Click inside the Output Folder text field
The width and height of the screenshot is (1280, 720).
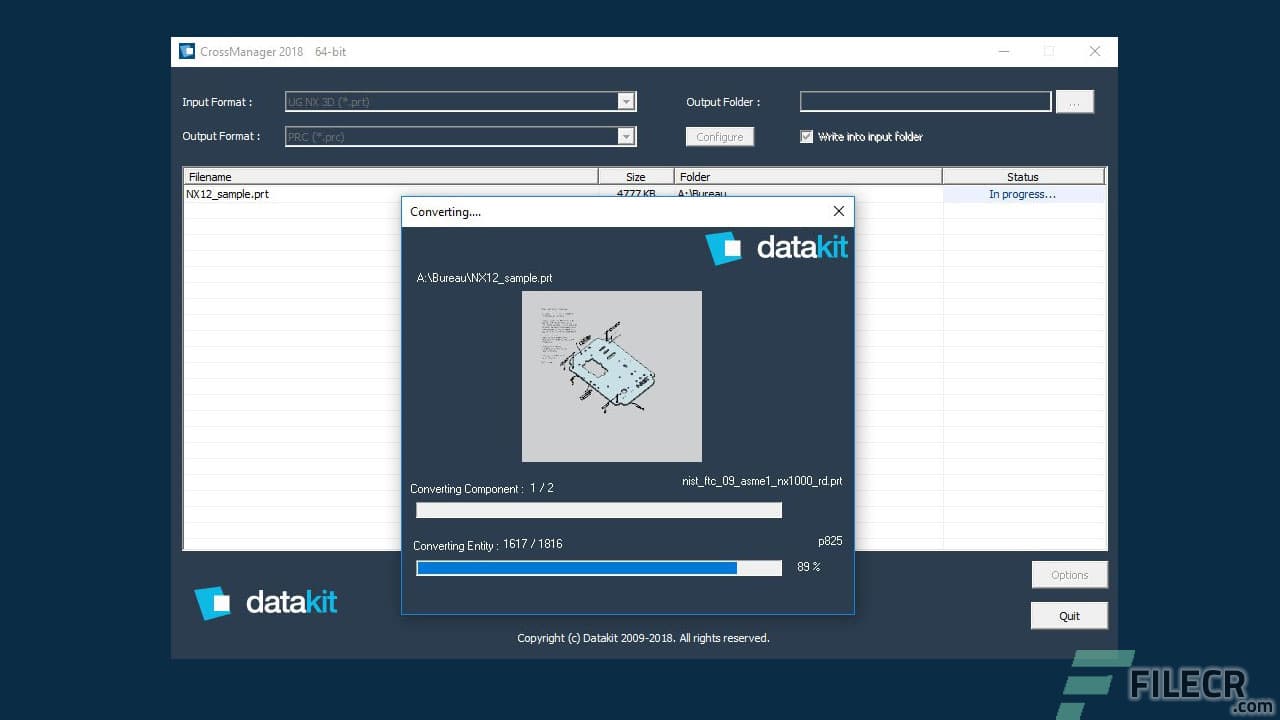tap(924, 101)
